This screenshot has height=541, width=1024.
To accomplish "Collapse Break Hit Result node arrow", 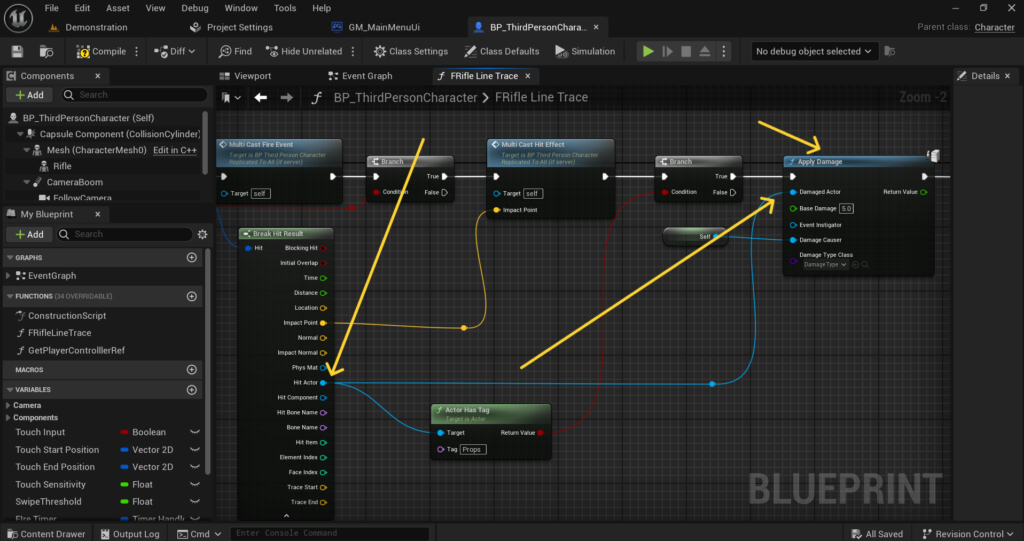I will point(286,516).
